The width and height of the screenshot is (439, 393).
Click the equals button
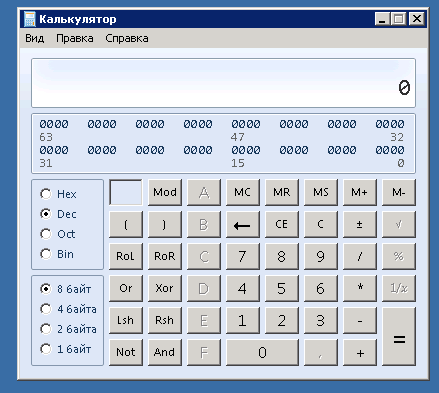[x=399, y=336]
